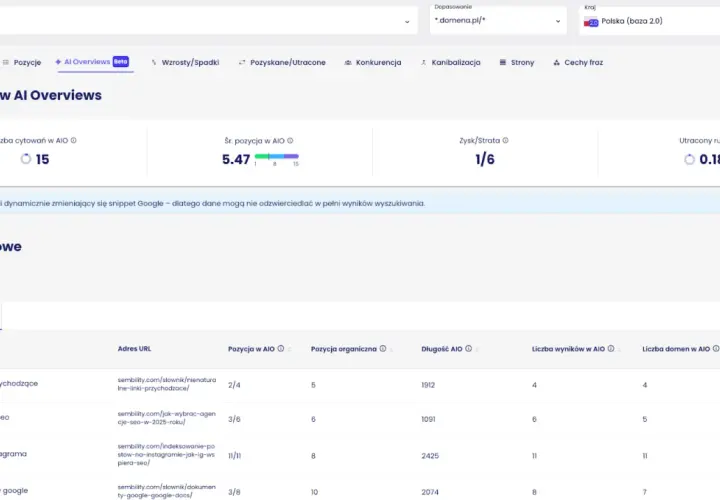Open the indeksowanie-postow-na-instagramie URL link

(x=166, y=455)
